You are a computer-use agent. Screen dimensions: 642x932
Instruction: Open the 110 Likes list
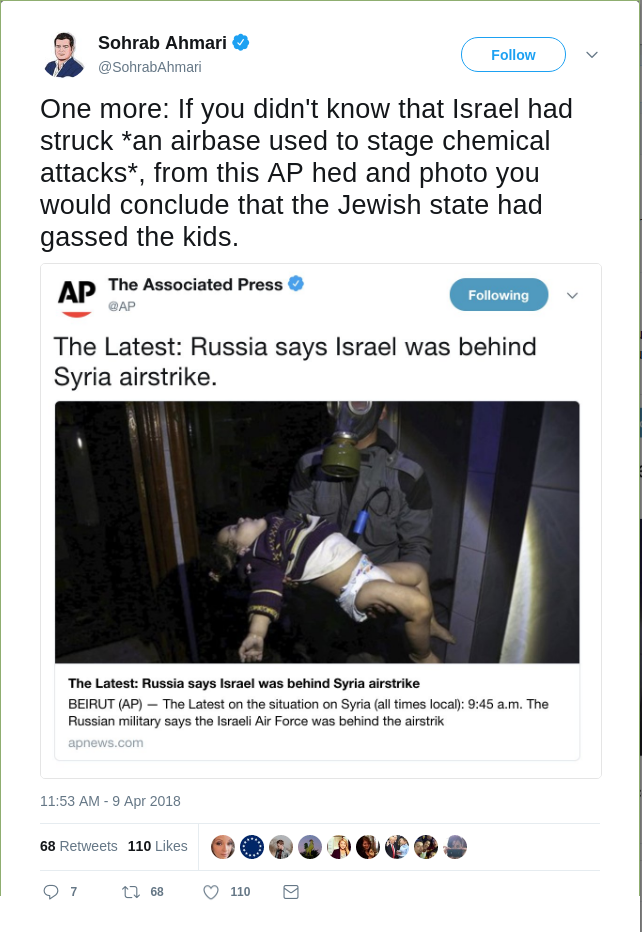[158, 846]
